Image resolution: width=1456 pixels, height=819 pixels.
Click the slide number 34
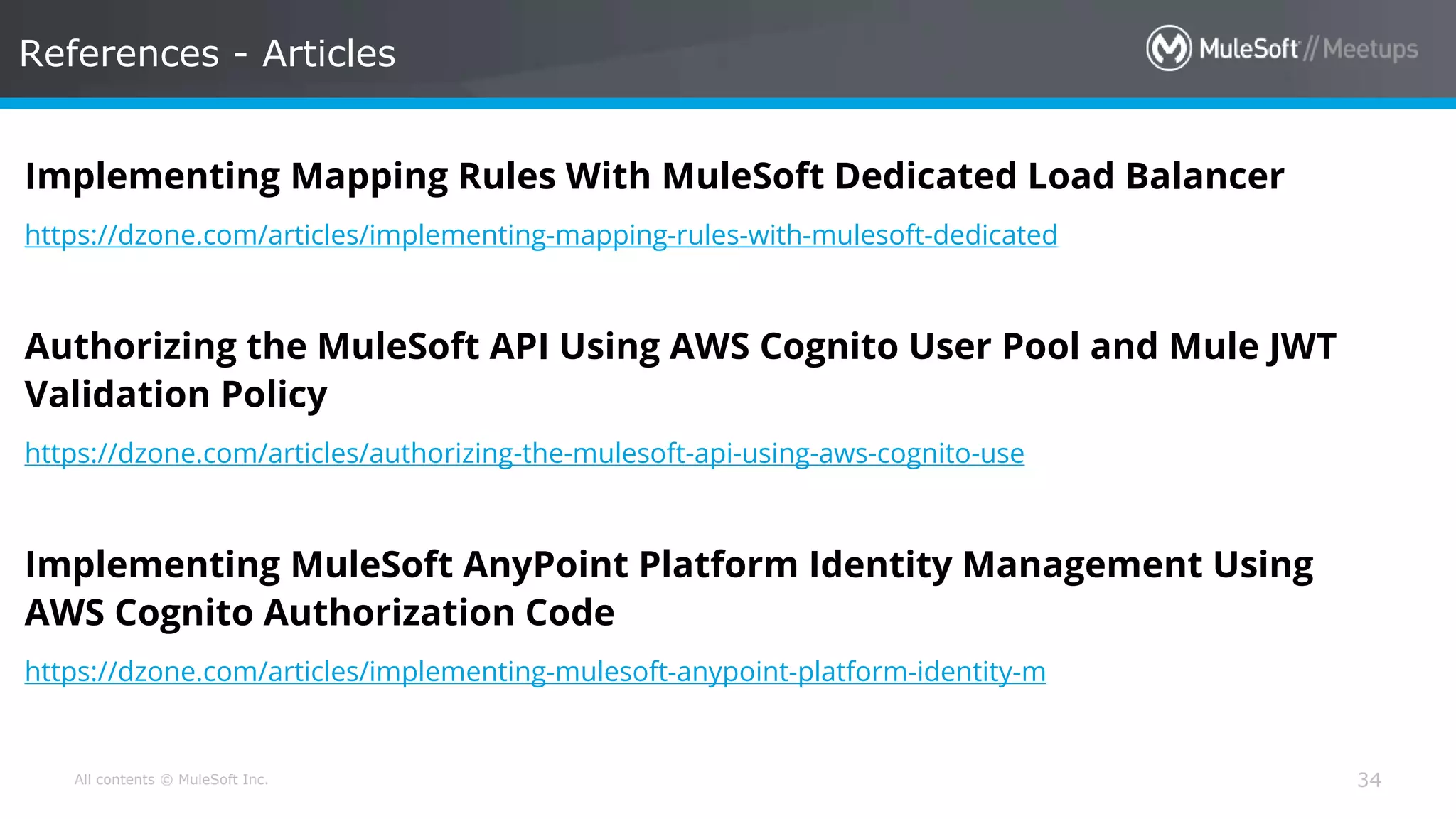click(1369, 780)
